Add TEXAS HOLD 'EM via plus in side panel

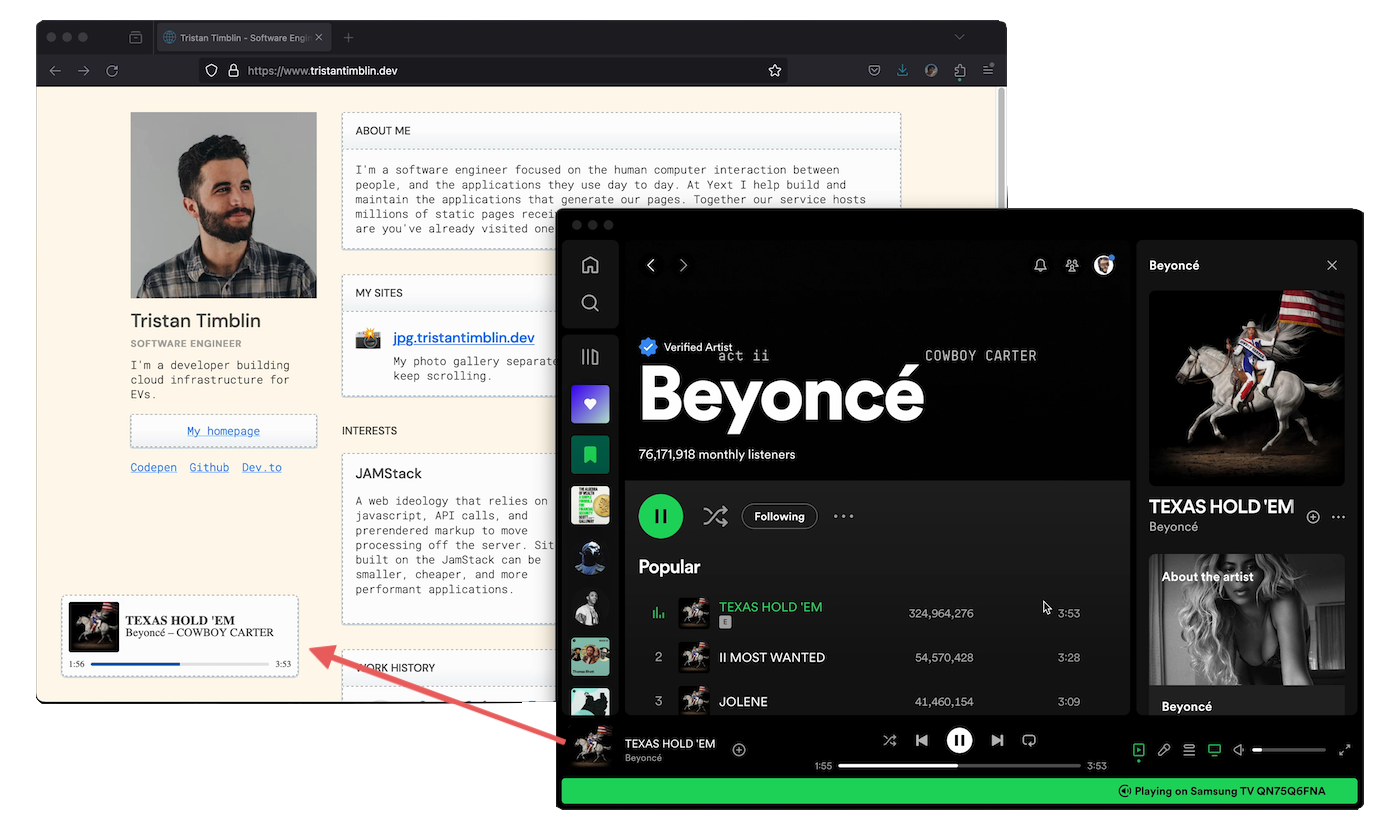click(1313, 517)
